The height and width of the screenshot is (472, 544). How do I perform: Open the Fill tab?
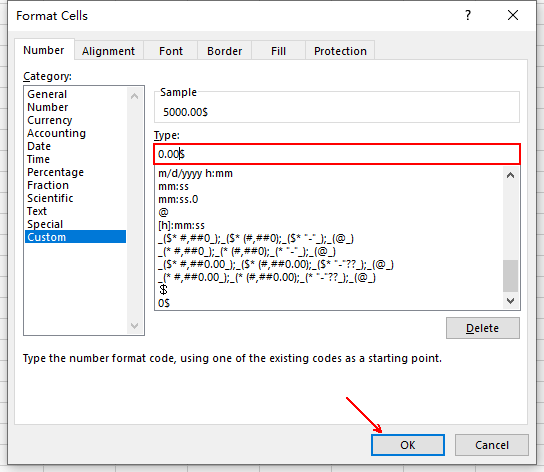pyautogui.click(x=278, y=51)
